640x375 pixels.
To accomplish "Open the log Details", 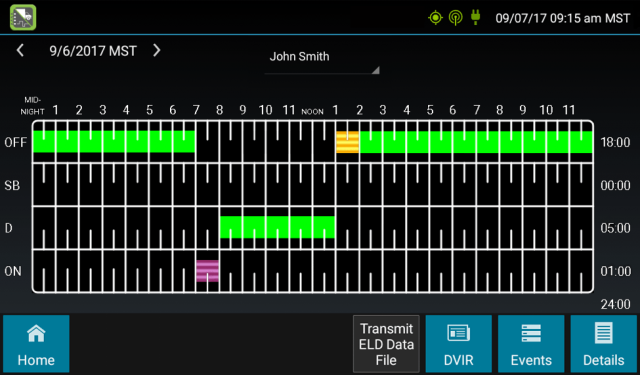I will point(604,344).
